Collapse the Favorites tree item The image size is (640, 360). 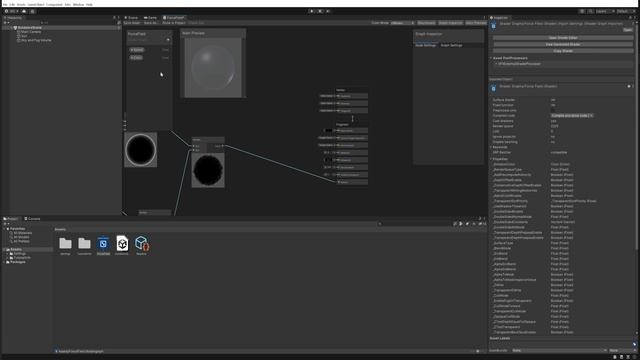(4, 229)
